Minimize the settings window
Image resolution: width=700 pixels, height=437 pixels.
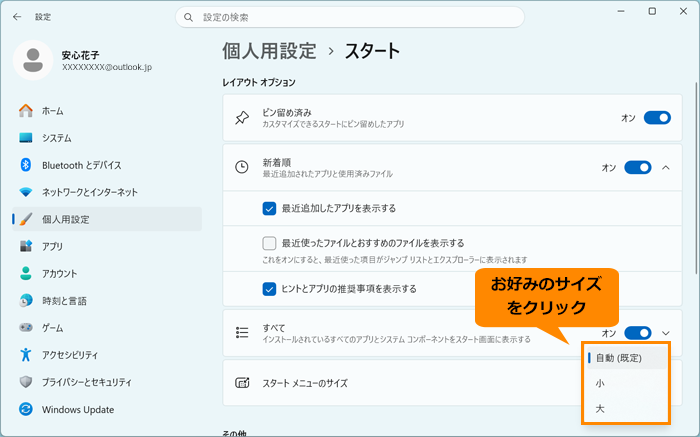621,12
